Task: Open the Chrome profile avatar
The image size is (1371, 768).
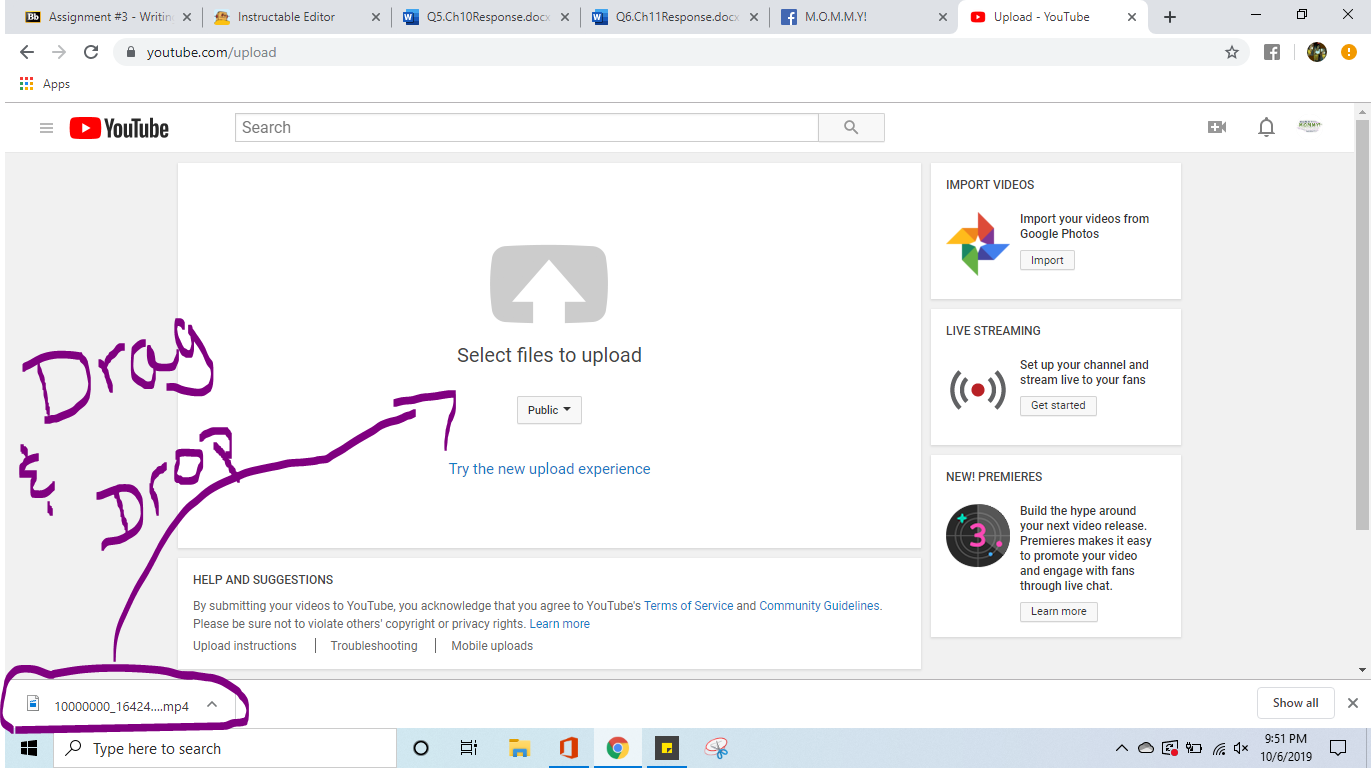Action: point(1317,52)
